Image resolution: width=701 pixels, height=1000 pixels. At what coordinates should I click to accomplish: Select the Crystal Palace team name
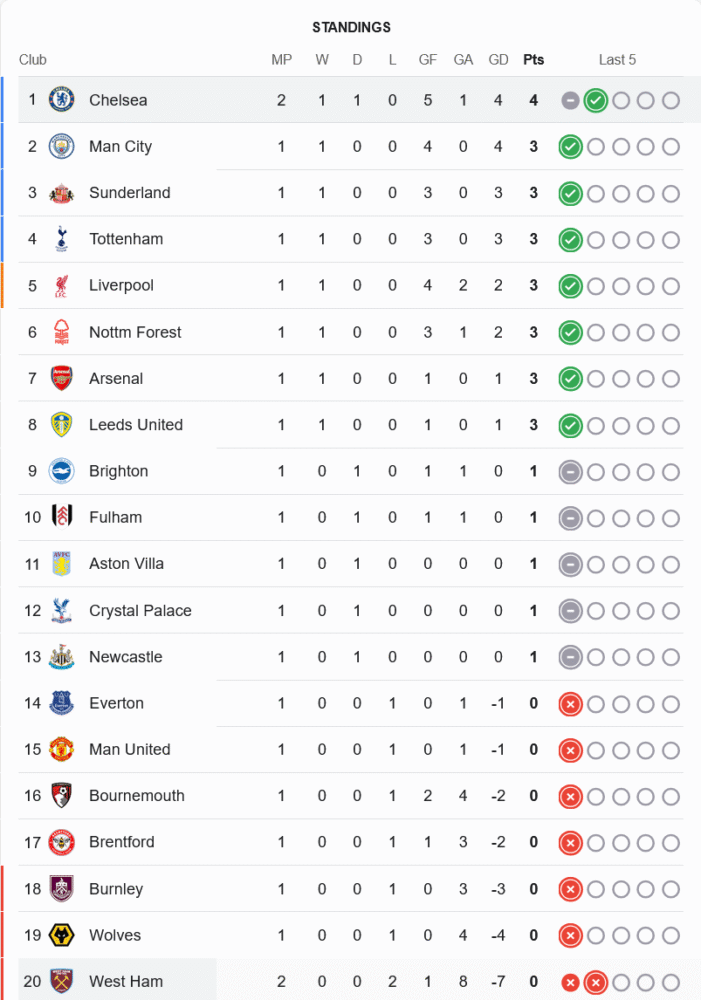coord(140,611)
